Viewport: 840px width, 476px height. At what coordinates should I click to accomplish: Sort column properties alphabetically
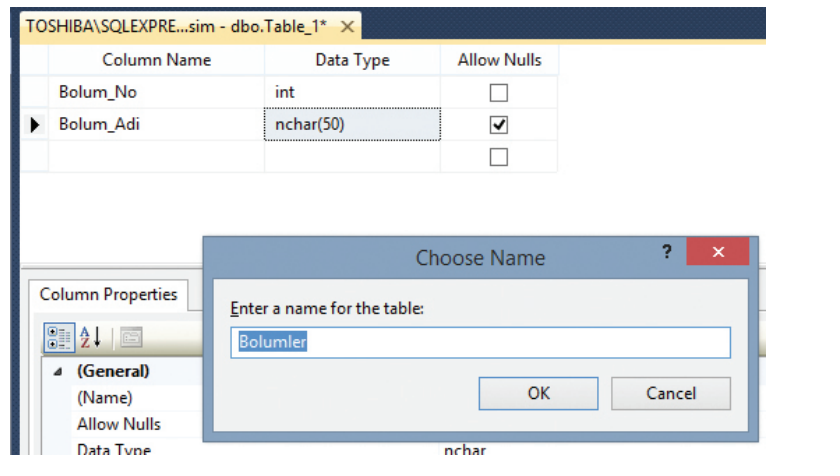[x=90, y=338]
